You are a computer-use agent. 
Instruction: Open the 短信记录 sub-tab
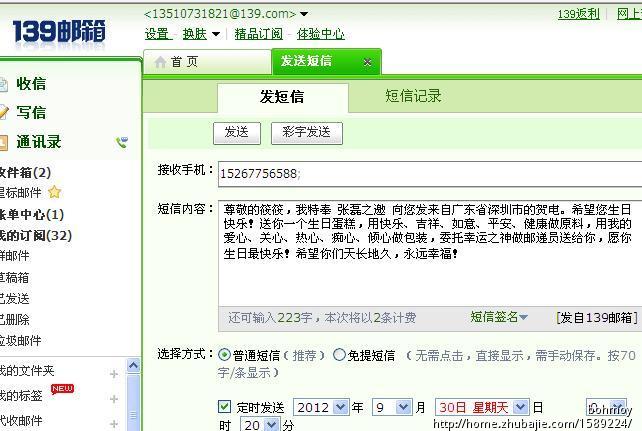click(413, 96)
